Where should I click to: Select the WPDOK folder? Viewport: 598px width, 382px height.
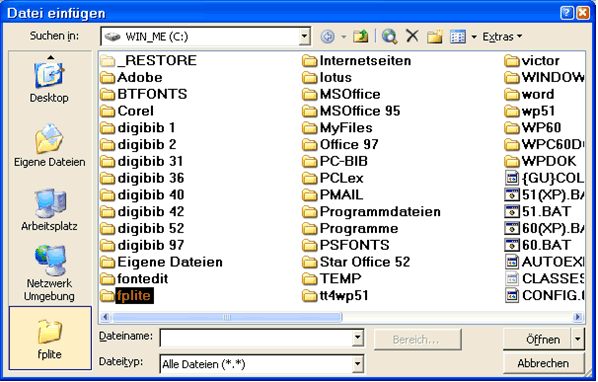point(540,161)
